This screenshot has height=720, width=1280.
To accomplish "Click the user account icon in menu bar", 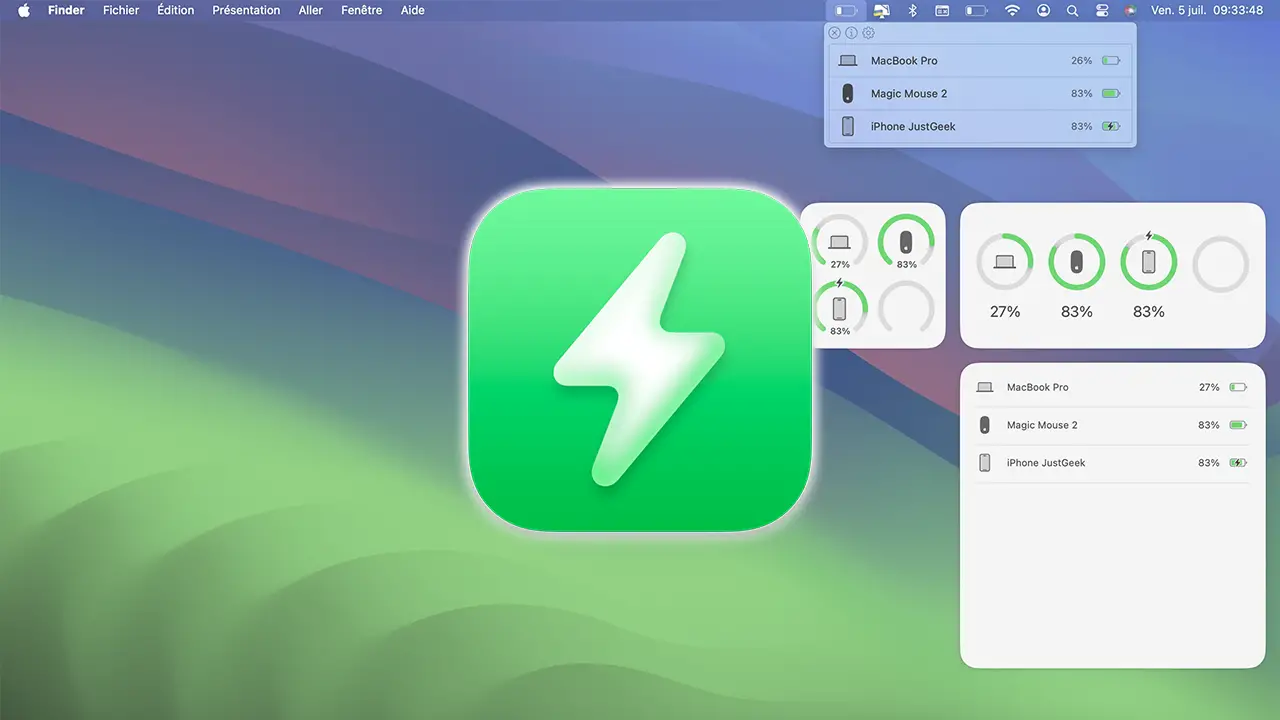I will click(x=1044, y=10).
